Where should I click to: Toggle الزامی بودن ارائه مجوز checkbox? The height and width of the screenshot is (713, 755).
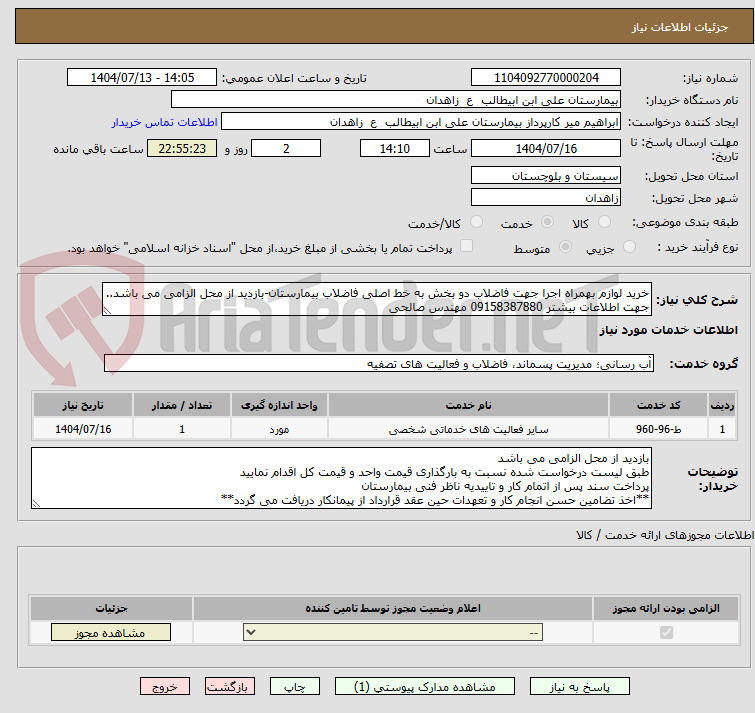coord(666,632)
